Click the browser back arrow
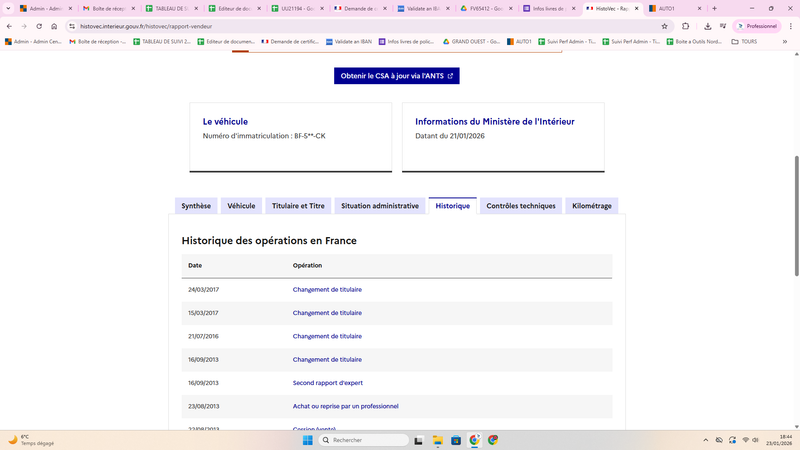The width and height of the screenshot is (800, 450). click(9, 26)
